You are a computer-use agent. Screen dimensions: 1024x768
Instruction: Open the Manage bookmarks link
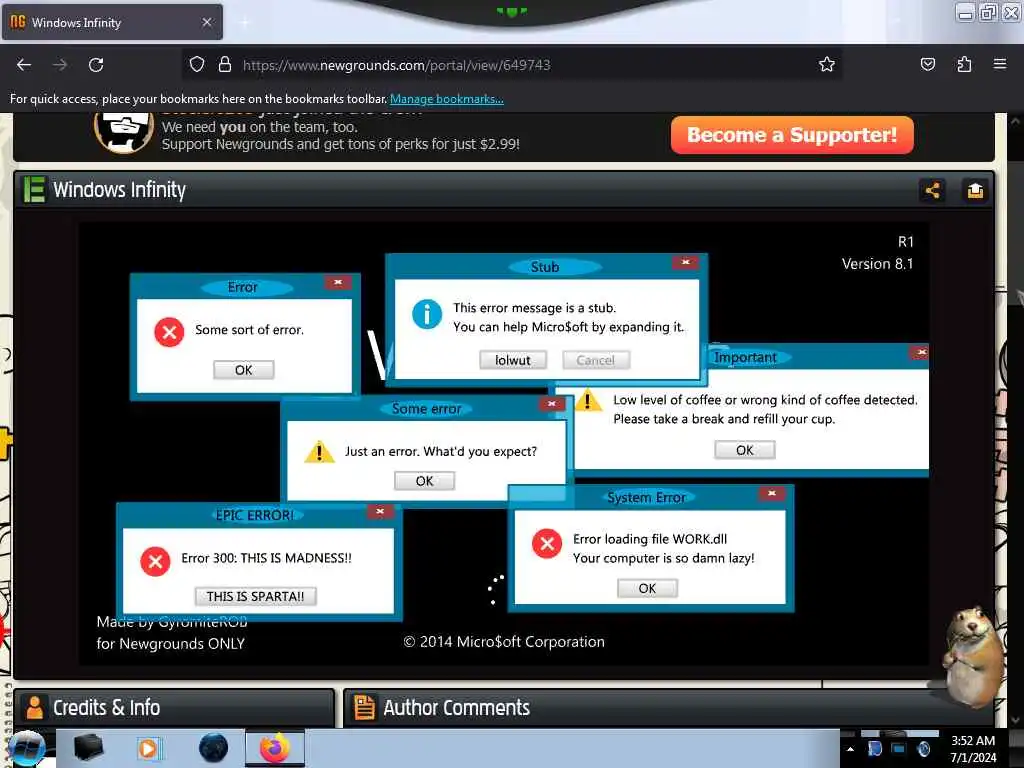click(x=447, y=99)
